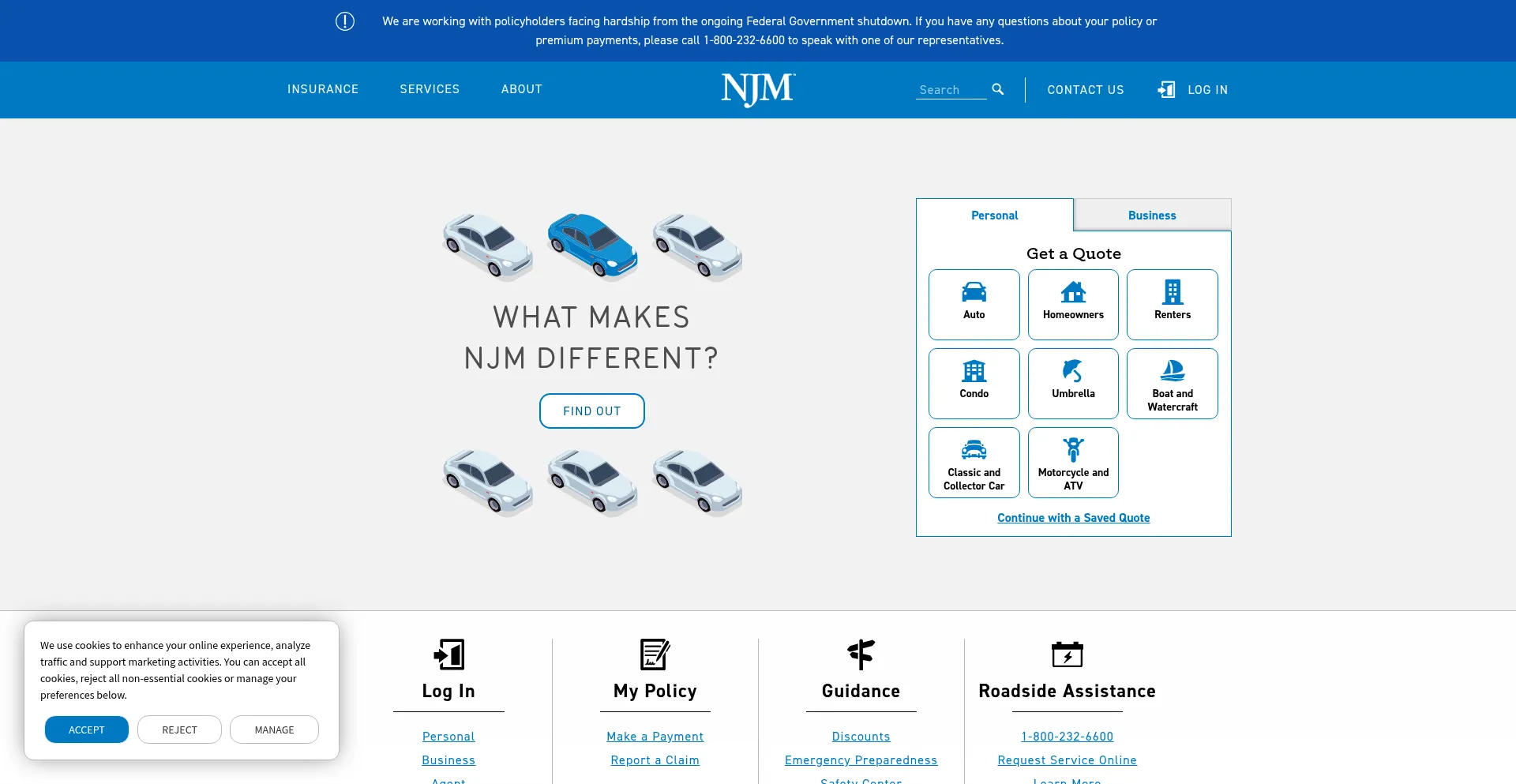Click the Guidance signpost icon
This screenshot has width=1516, height=784.
861,655
